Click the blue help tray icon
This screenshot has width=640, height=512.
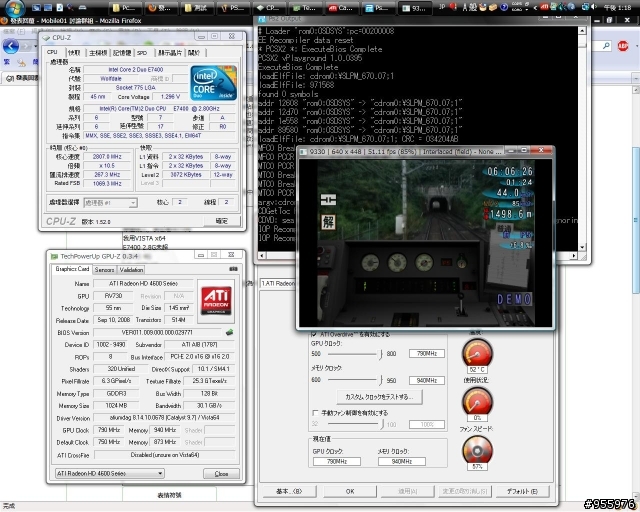point(504,7)
